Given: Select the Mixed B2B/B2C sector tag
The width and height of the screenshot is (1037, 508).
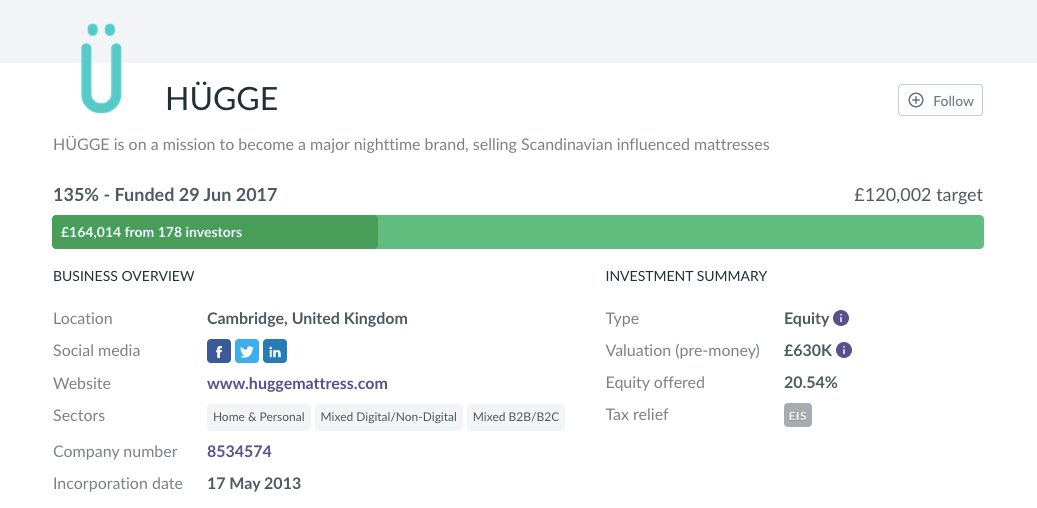Looking at the screenshot, I should click(x=516, y=417).
